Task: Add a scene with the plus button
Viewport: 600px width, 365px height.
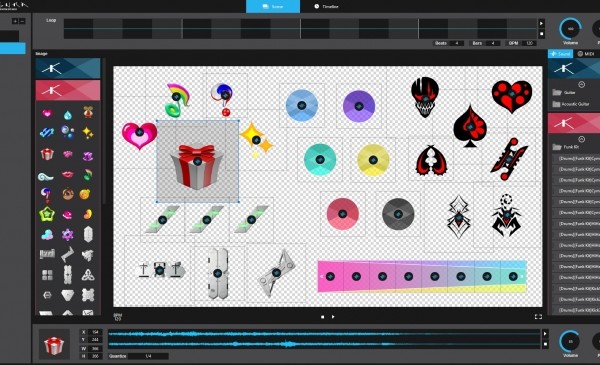Action: click(x=15, y=21)
